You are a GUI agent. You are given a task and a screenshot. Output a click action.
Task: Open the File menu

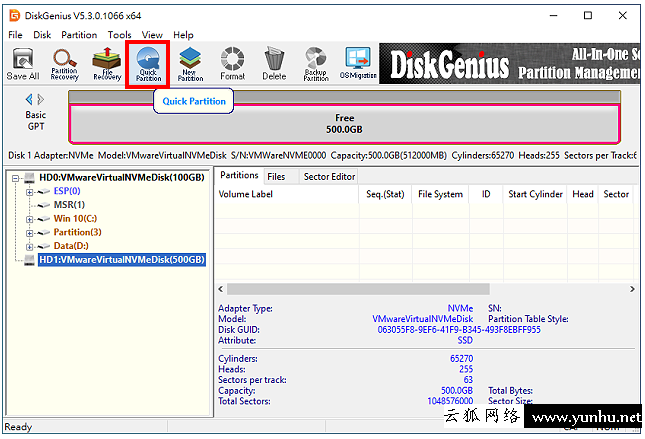(15, 35)
